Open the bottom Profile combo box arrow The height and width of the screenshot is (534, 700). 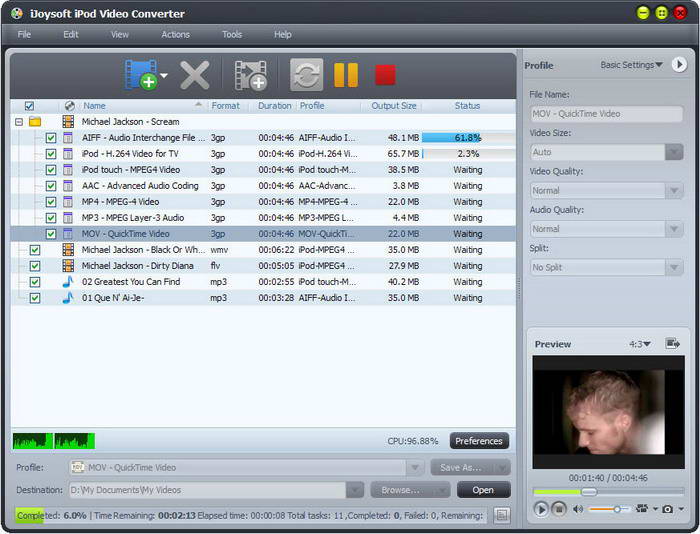[415, 467]
